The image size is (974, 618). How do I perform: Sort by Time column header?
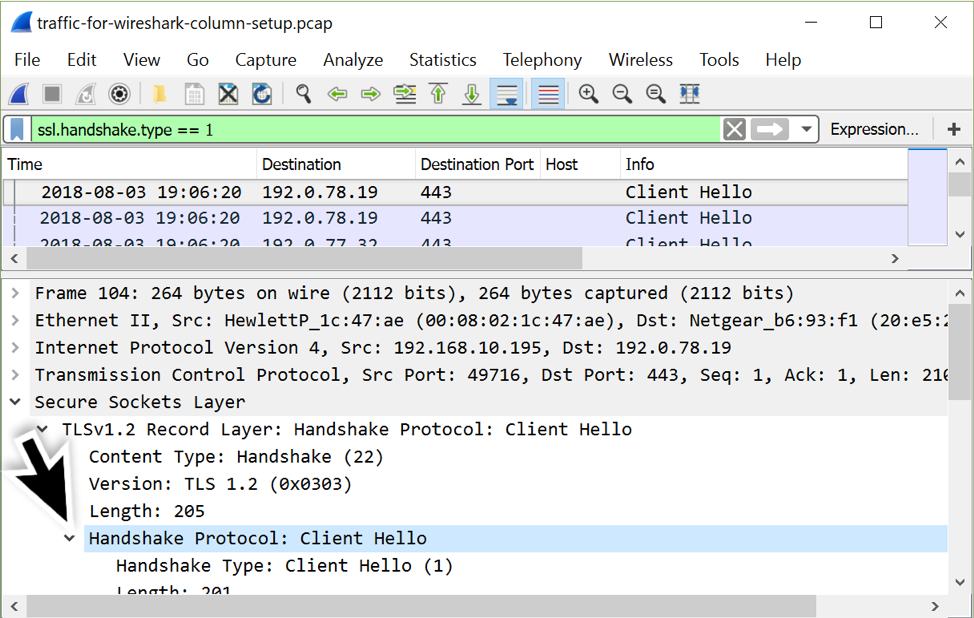pyautogui.click(x=129, y=164)
